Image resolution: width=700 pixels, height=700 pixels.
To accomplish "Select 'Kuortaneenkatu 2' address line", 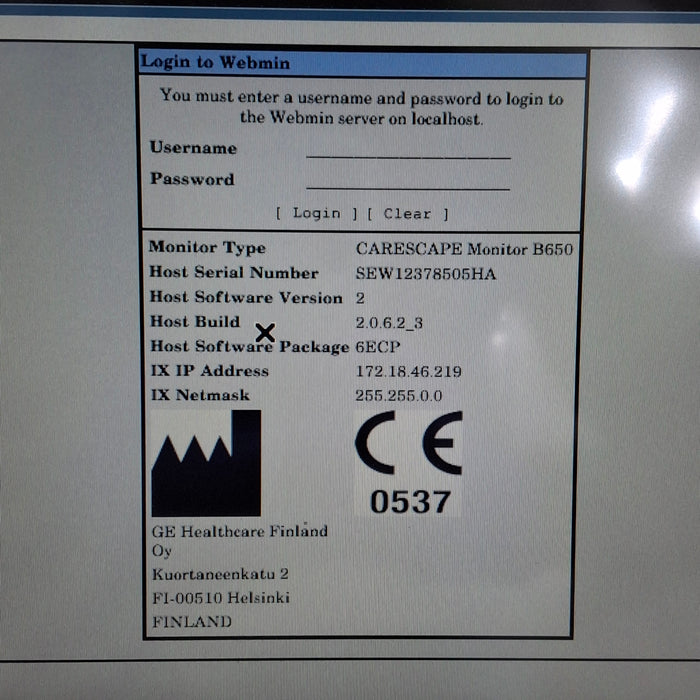I will [x=221, y=574].
